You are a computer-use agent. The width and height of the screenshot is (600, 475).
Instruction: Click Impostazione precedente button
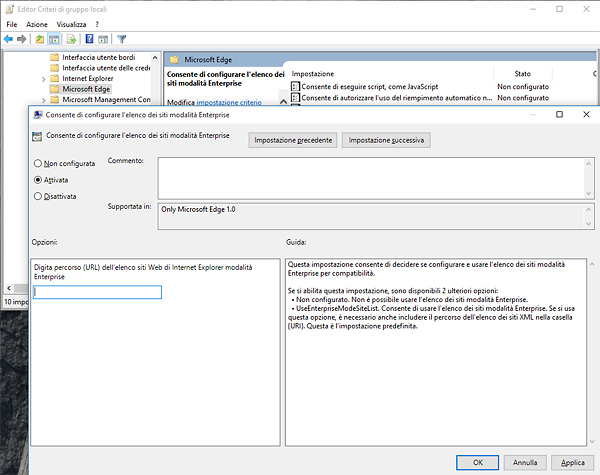tap(293, 140)
